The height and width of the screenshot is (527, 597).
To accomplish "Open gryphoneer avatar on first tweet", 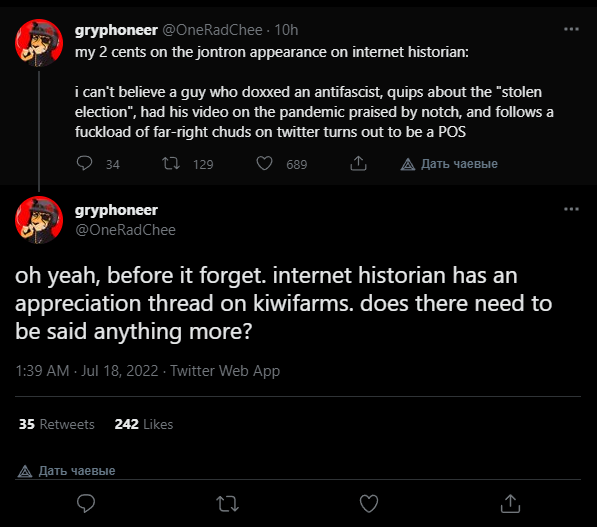I will point(39,43).
